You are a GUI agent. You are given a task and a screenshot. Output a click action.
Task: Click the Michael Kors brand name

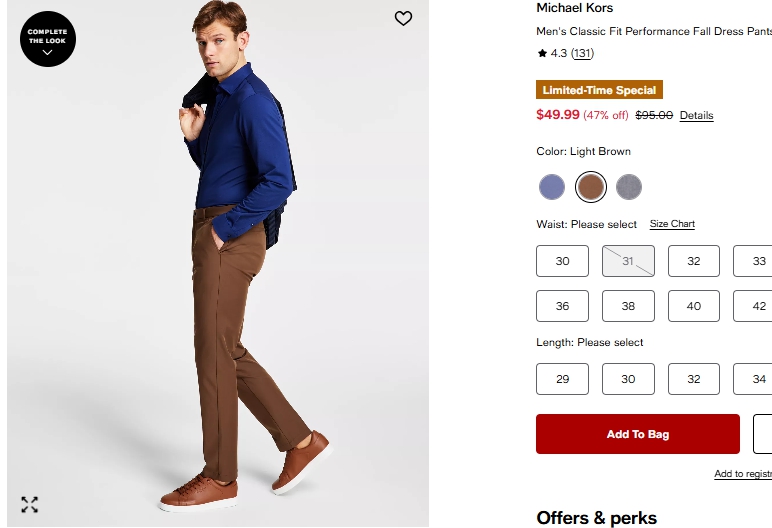[x=574, y=8]
